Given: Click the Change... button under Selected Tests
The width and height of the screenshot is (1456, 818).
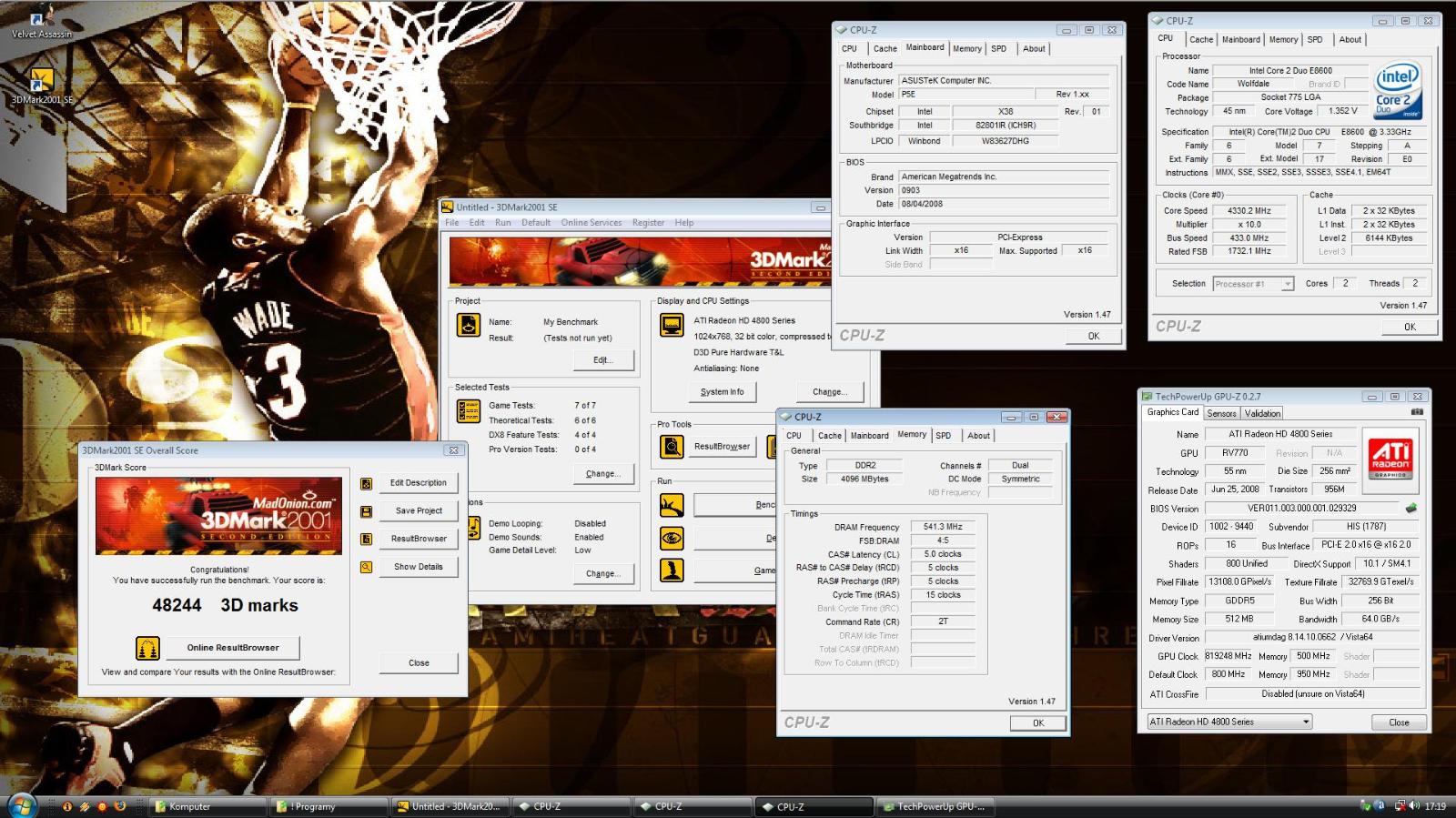Looking at the screenshot, I should pos(603,474).
